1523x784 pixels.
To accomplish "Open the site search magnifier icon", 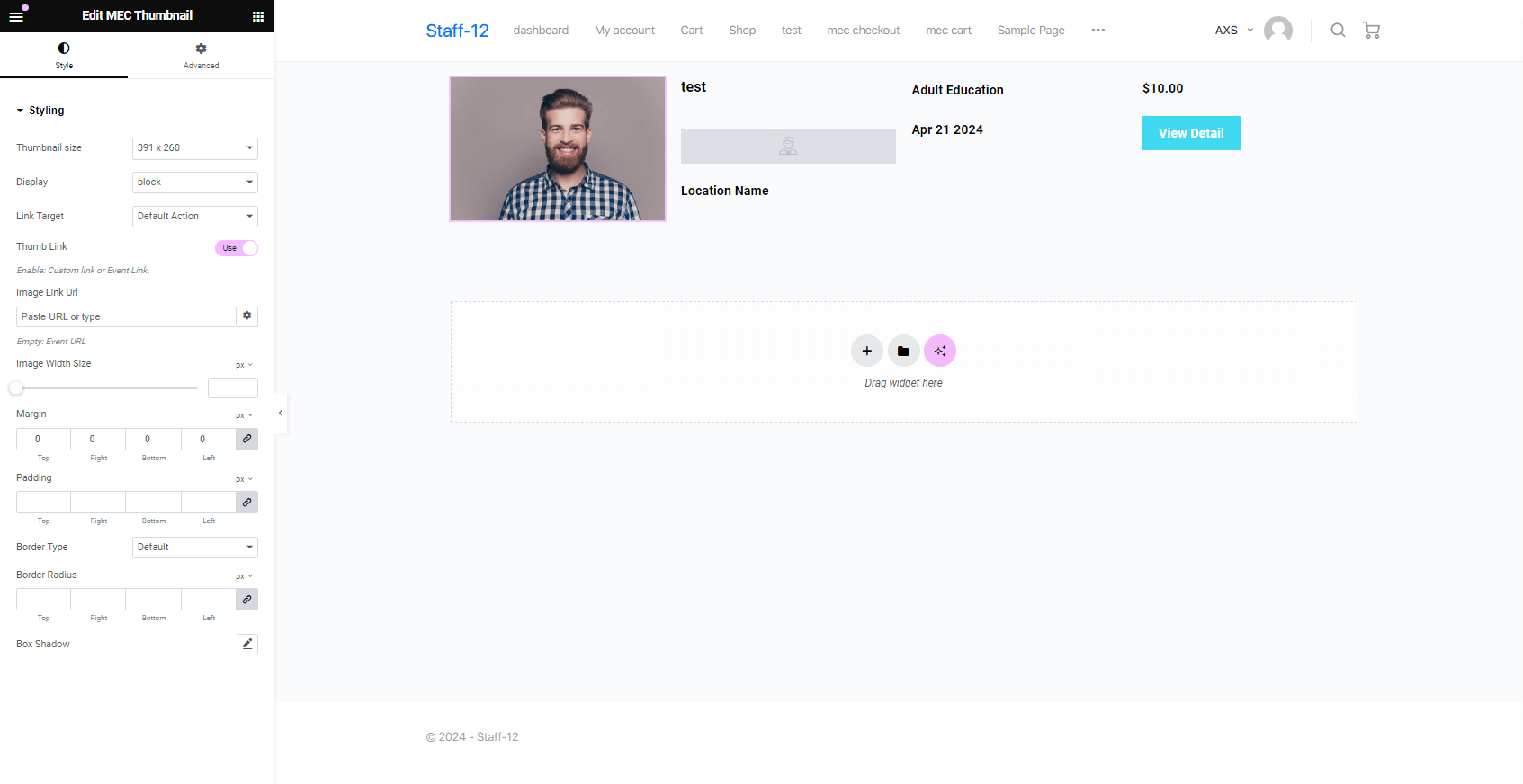I will click(1339, 31).
